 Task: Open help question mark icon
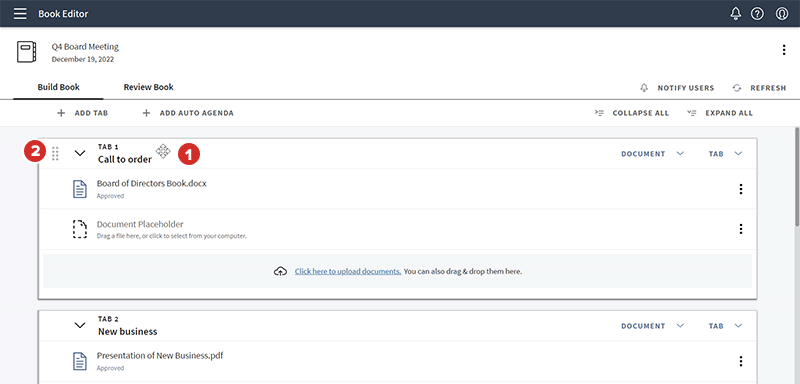tap(757, 14)
